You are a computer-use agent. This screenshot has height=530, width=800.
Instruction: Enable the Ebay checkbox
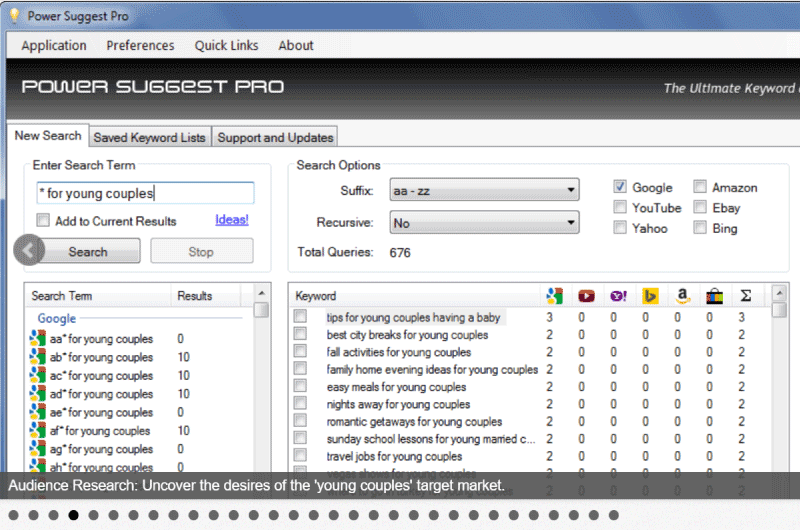[x=699, y=207]
